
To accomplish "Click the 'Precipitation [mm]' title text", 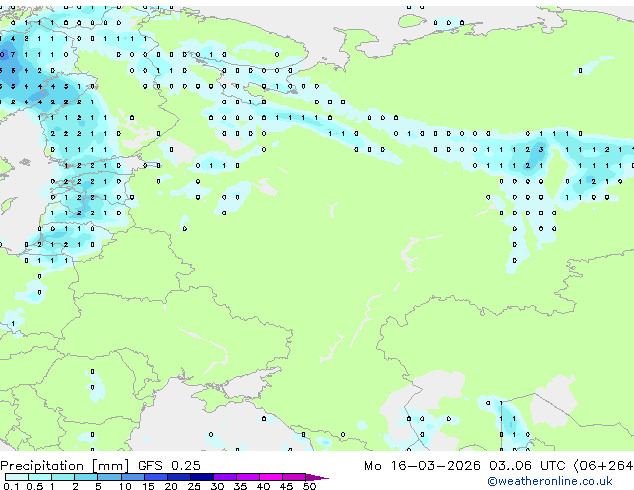I will pyautogui.click(x=65, y=466).
